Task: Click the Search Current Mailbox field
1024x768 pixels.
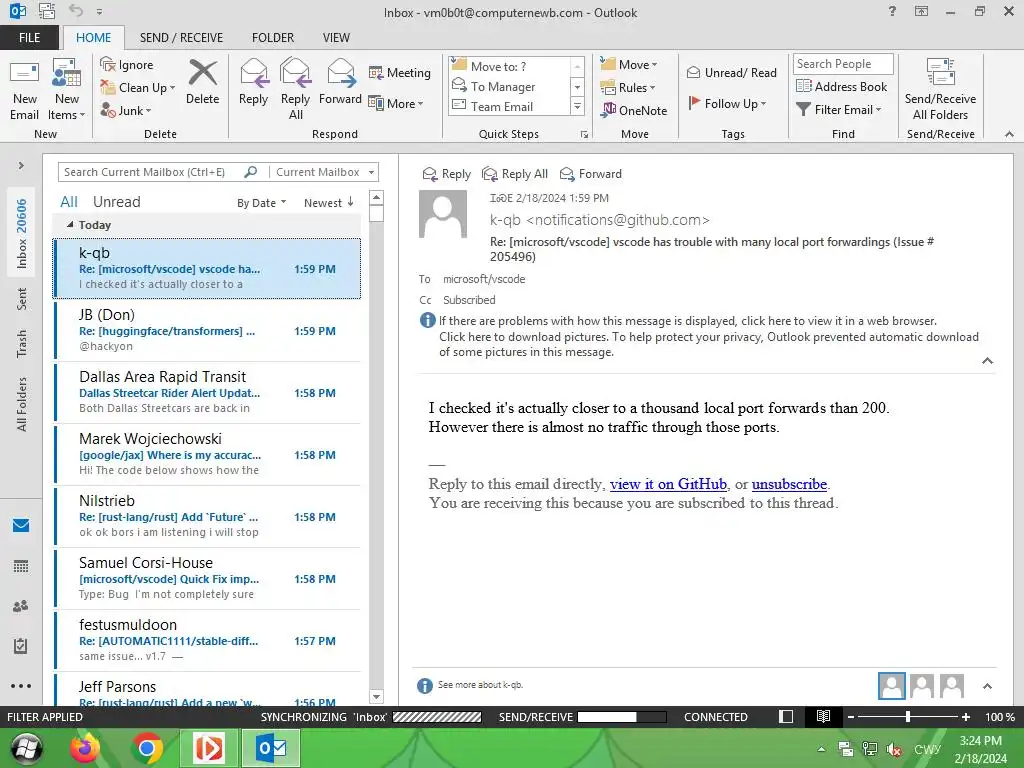Action: click(x=152, y=172)
